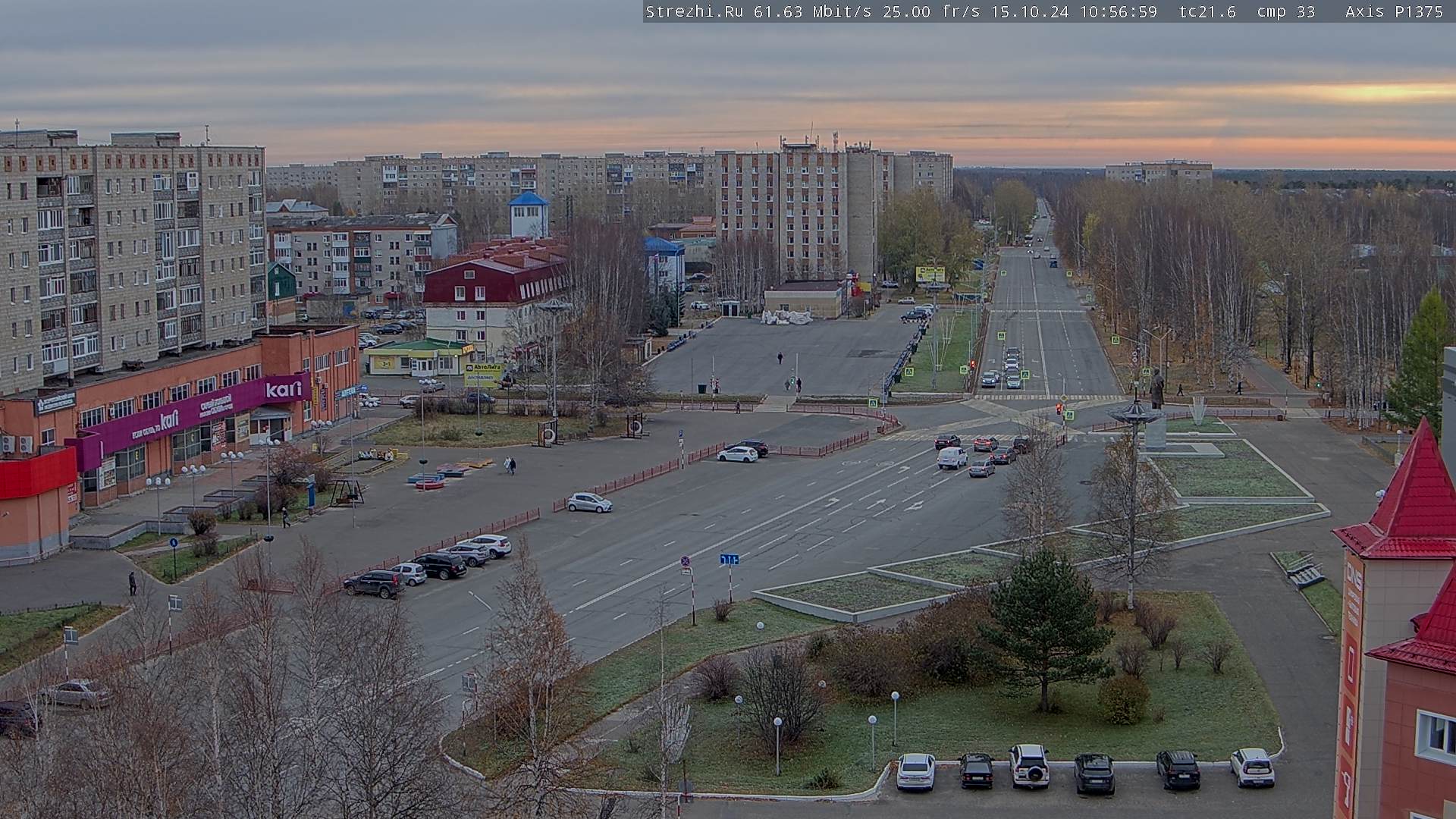Select the 61.63 Mbit/s bitrate readout

pos(812,11)
